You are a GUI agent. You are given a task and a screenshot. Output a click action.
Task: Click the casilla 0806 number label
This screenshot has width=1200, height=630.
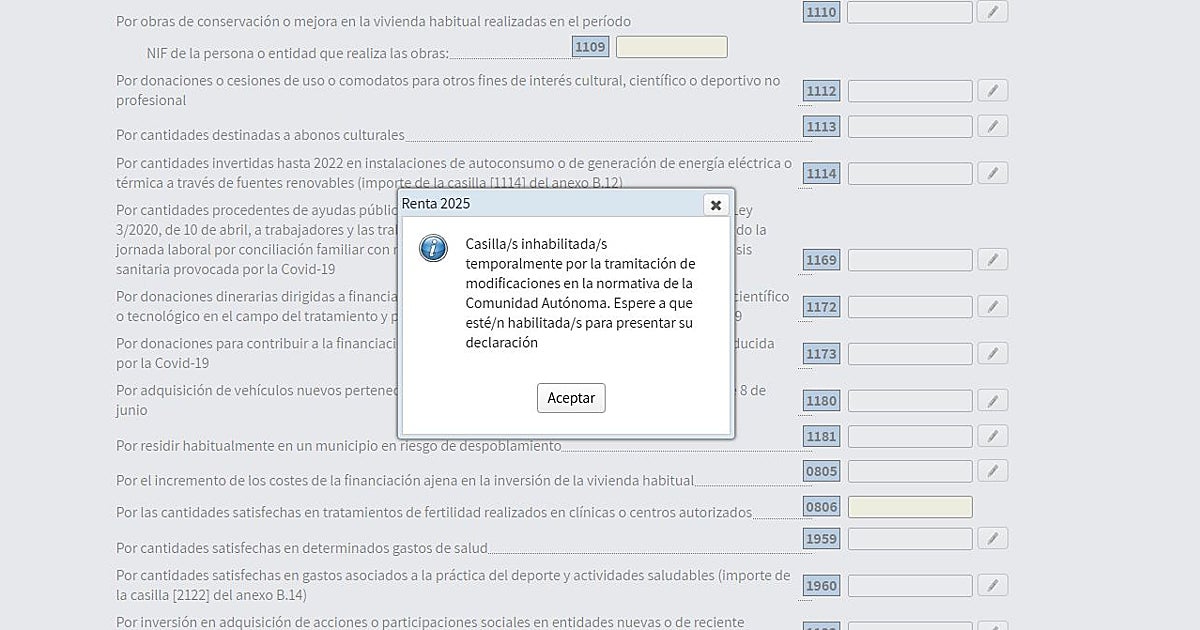tap(821, 507)
